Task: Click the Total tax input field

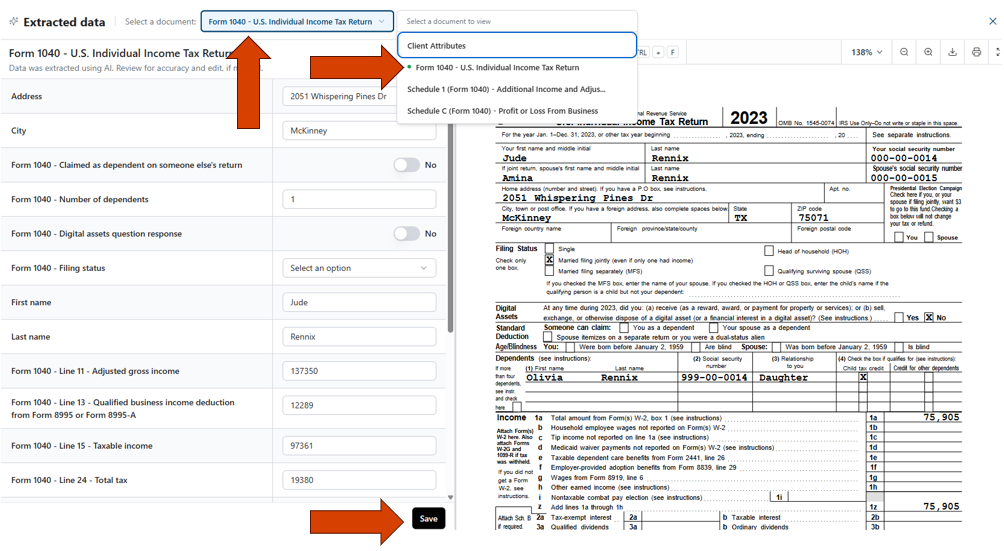Action: (359, 480)
